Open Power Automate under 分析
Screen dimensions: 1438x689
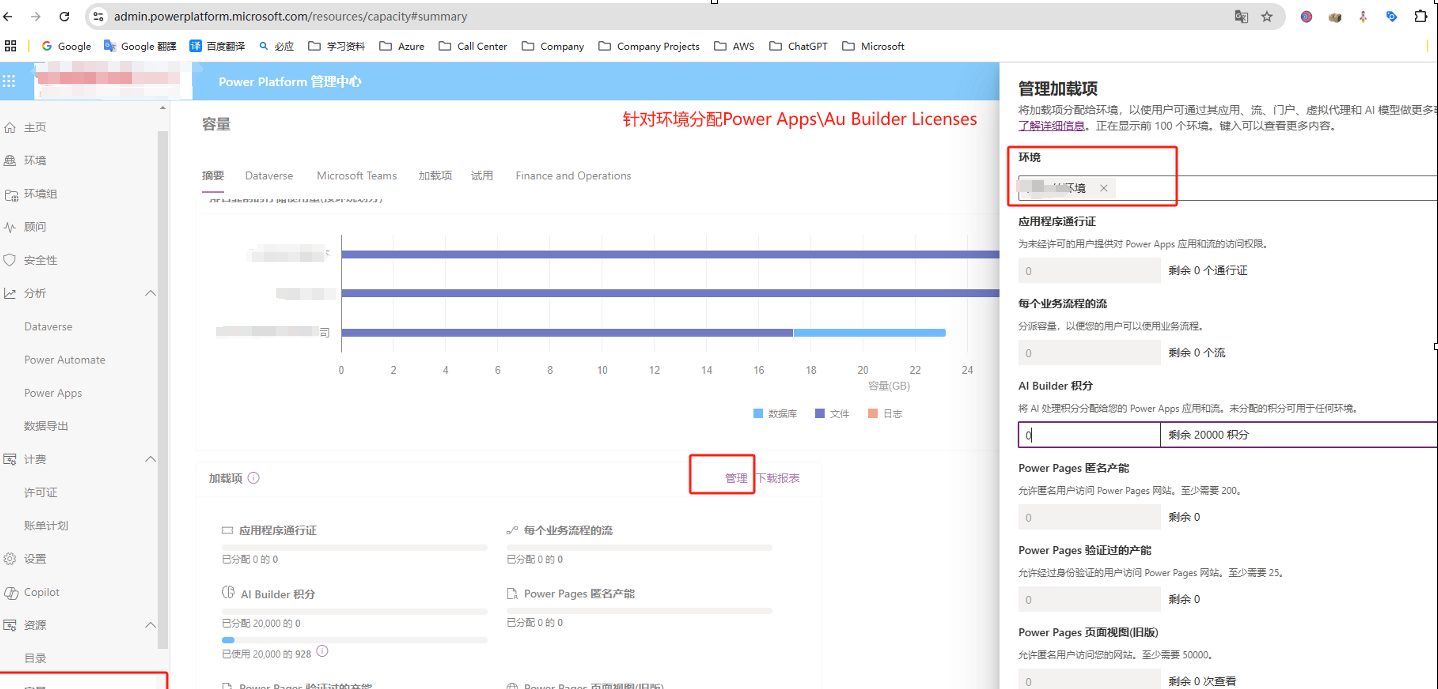65,360
